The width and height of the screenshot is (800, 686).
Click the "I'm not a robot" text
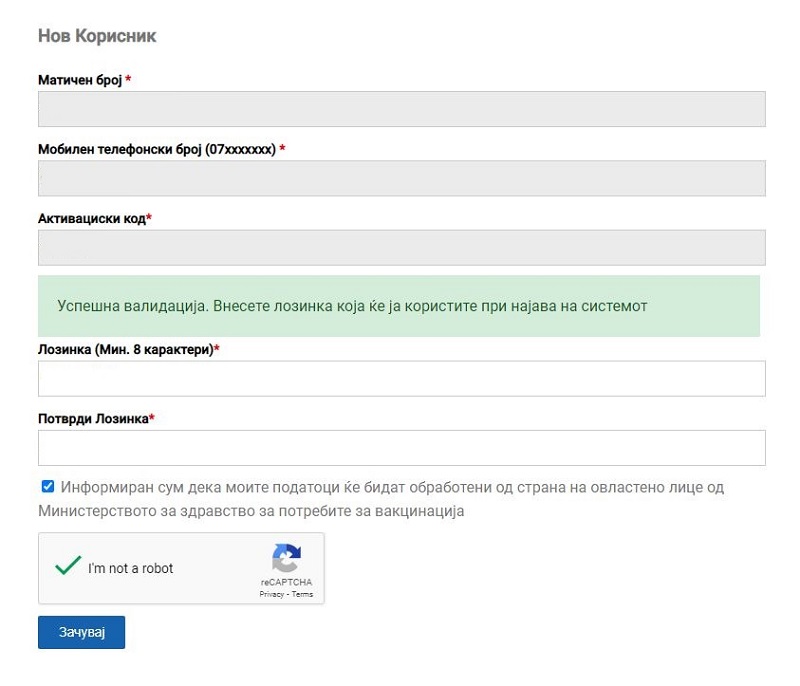pyautogui.click(x=130, y=568)
